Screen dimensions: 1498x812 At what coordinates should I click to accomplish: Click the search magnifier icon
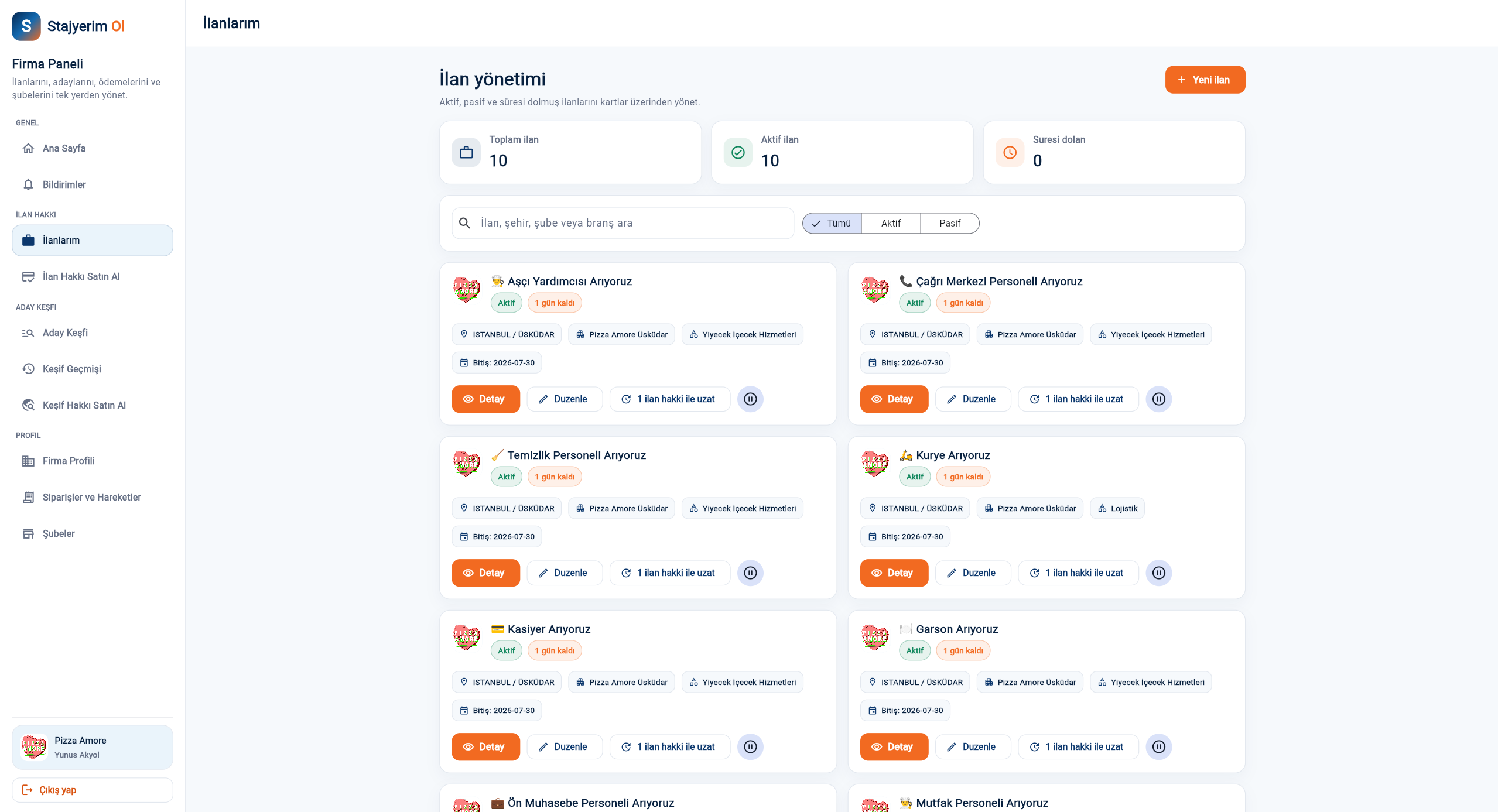tap(464, 223)
